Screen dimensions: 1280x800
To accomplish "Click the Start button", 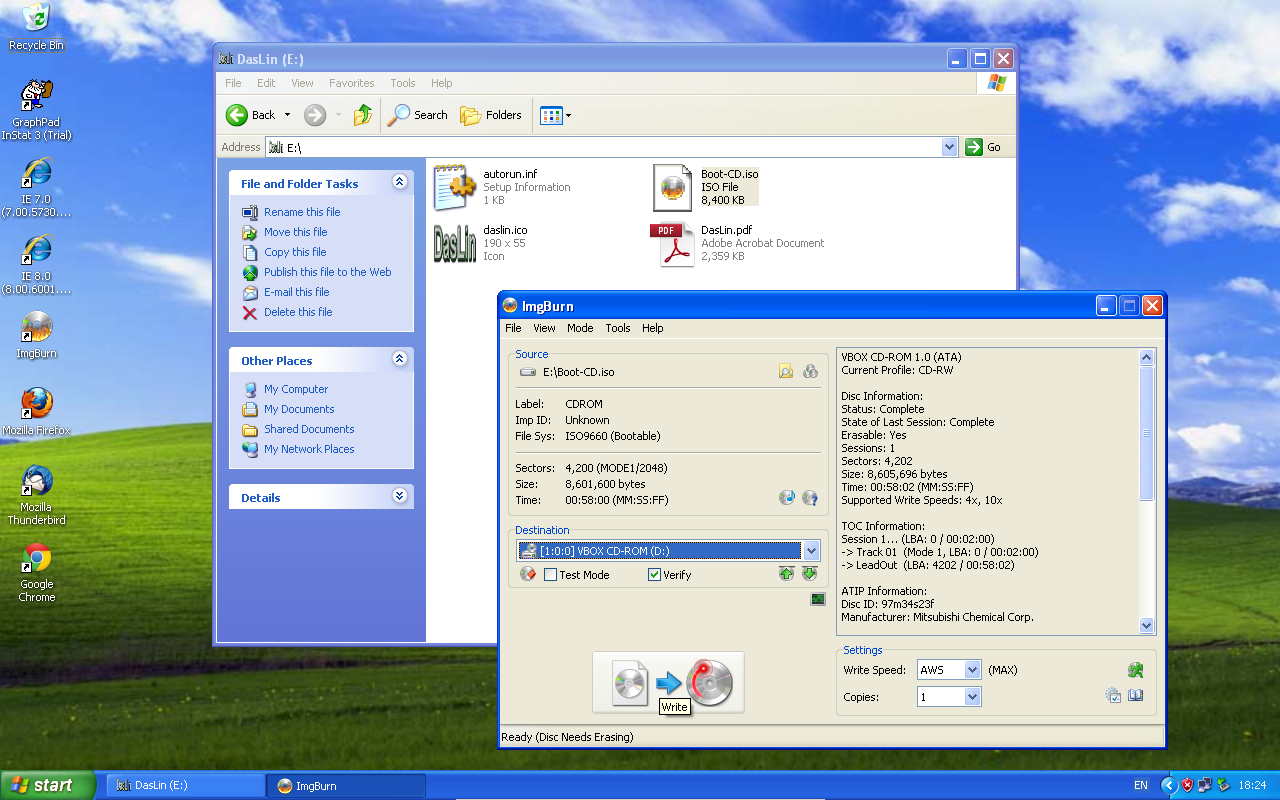I will pos(48,785).
